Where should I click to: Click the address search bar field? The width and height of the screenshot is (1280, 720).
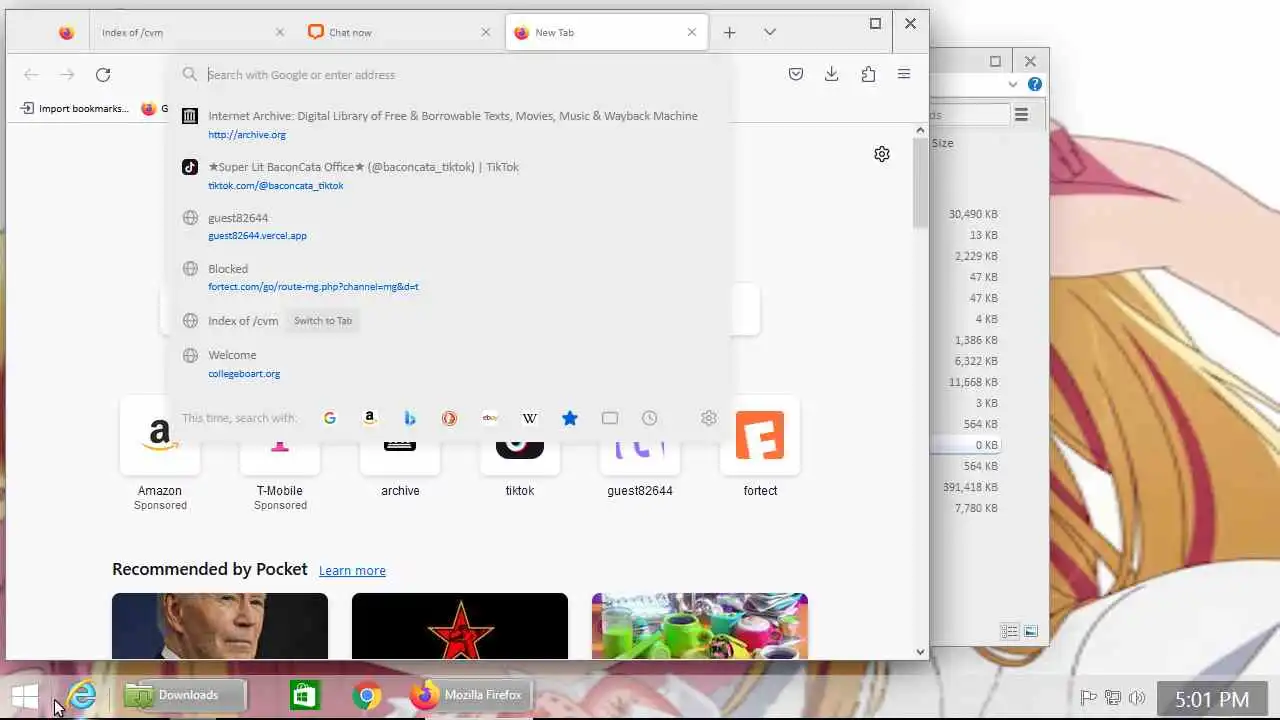click(x=450, y=75)
